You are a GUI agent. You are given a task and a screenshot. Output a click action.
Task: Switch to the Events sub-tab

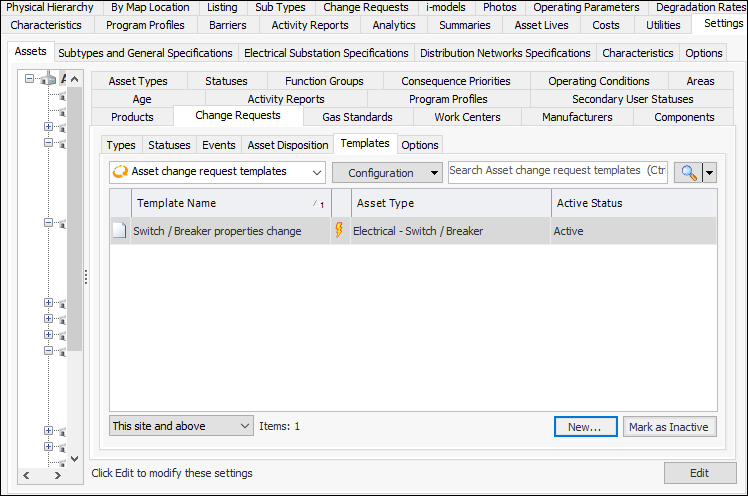click(x=218, y=145)
